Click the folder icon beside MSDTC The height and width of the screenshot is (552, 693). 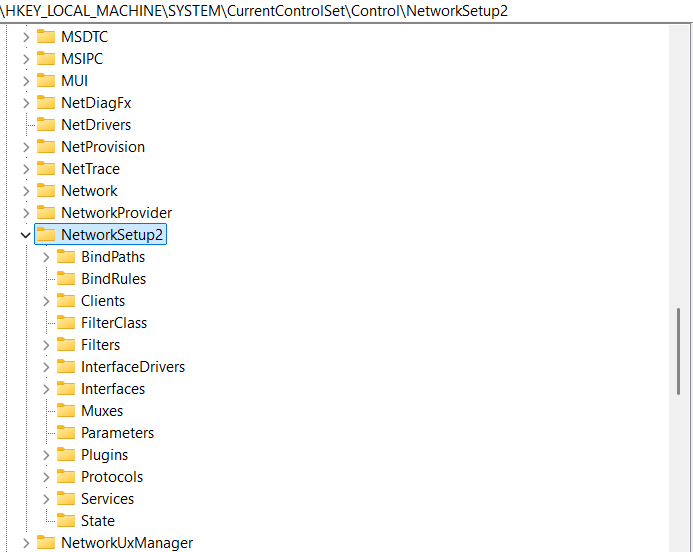46,36
